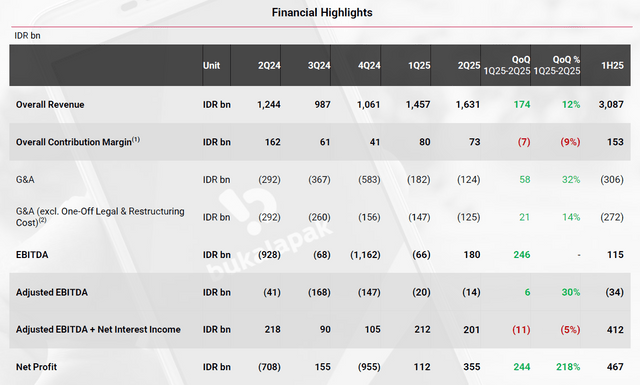Click the Net Profit row label

(x=36, y=367)
